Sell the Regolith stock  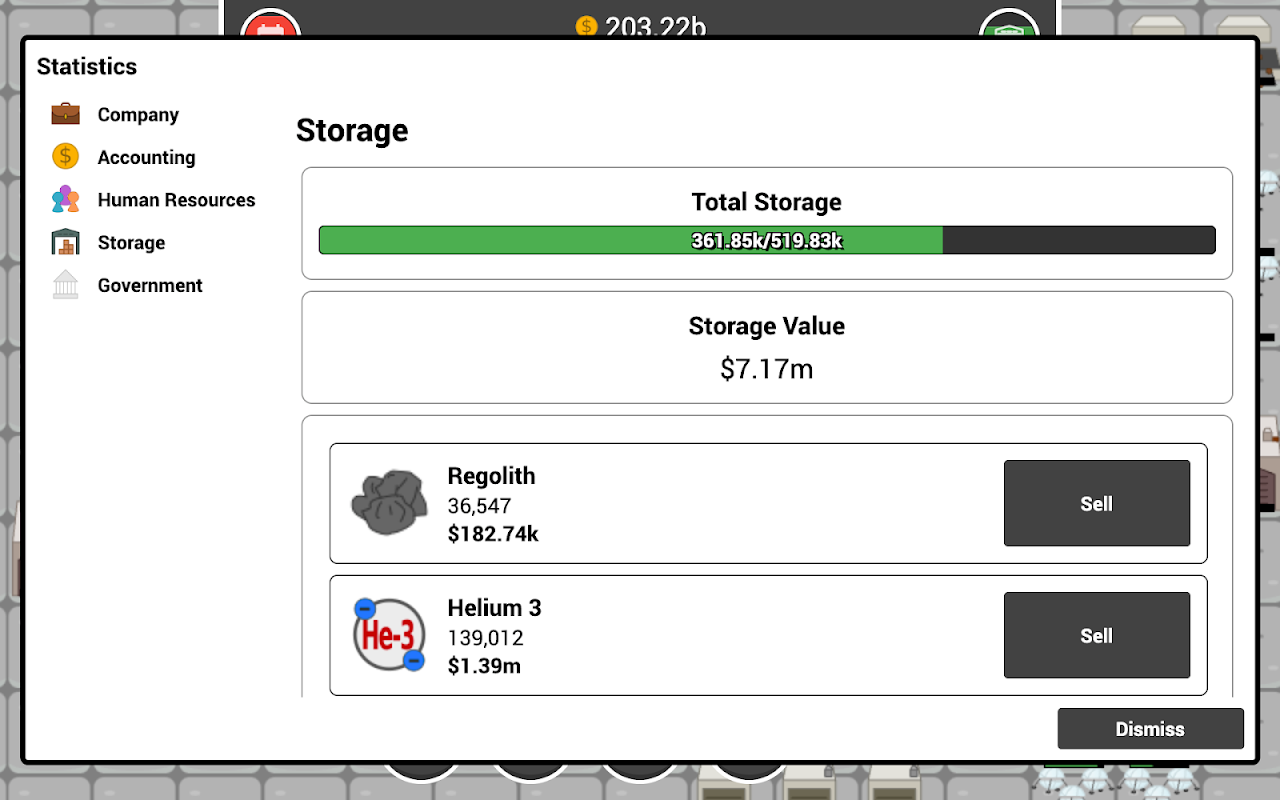(1097, 503)
